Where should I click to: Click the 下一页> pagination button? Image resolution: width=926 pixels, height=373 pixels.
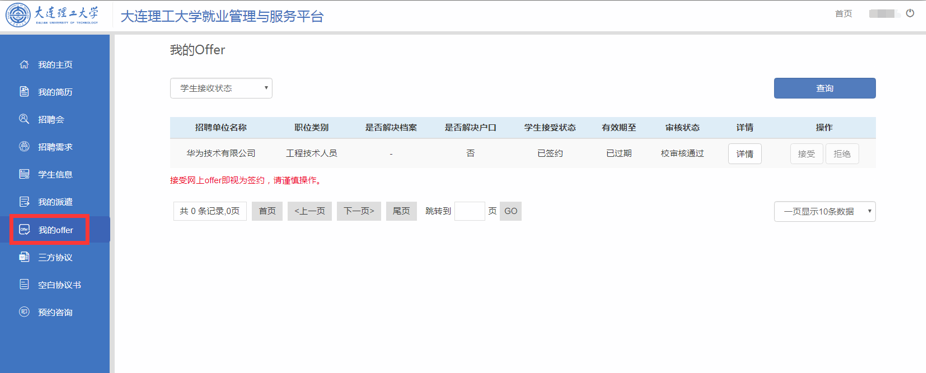click(359, 211)
